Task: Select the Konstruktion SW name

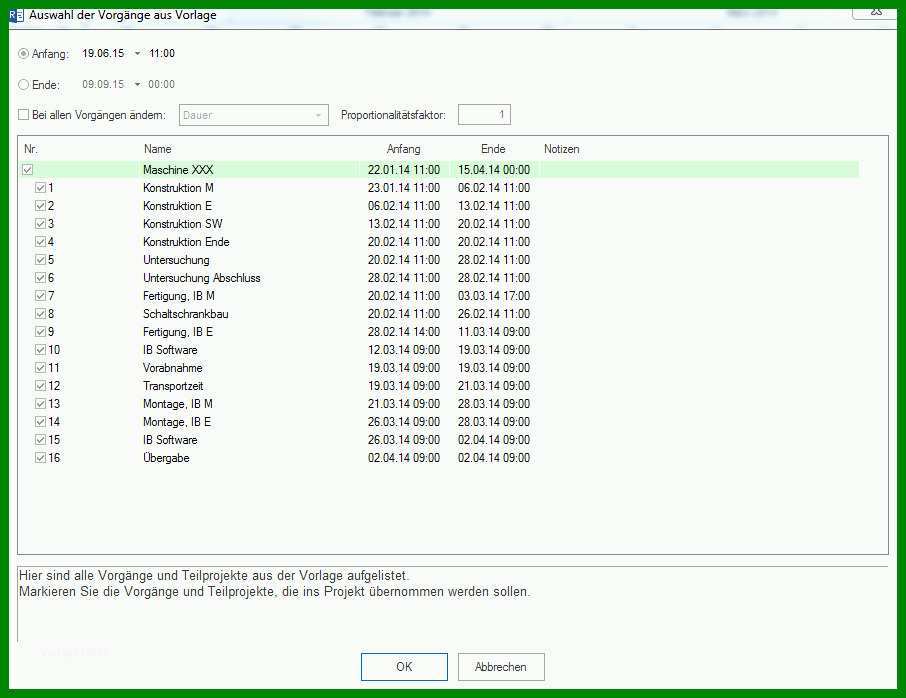Action: (183, 224)
